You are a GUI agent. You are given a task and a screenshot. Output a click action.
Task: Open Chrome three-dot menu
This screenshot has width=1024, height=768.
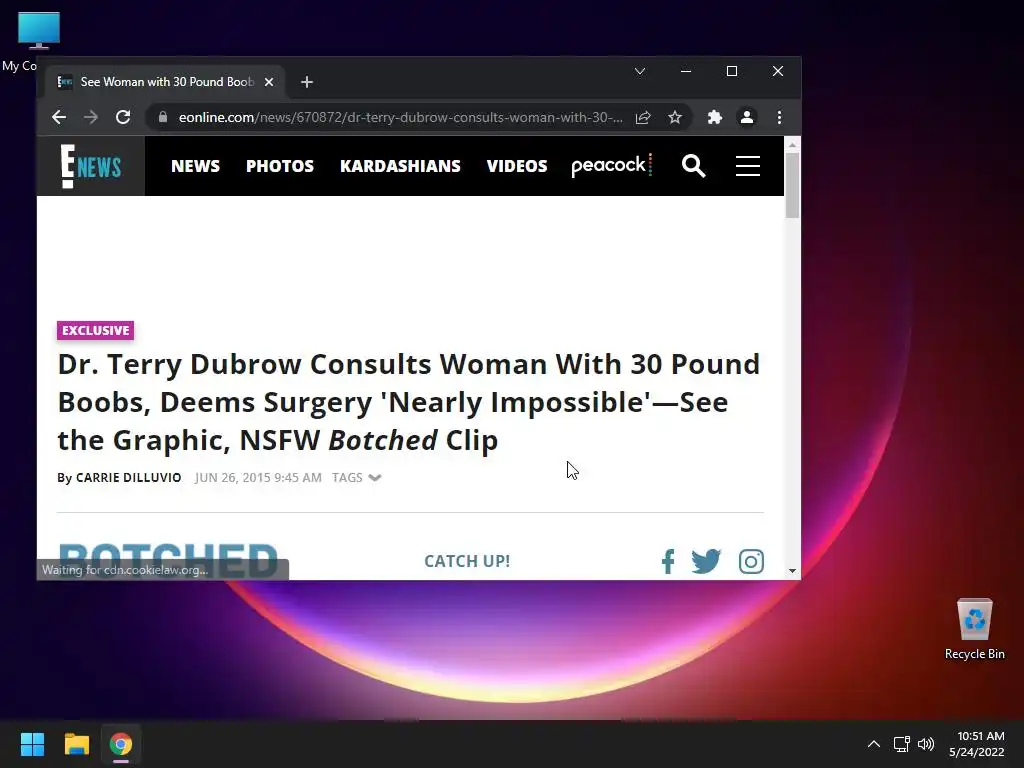(779, 118)
